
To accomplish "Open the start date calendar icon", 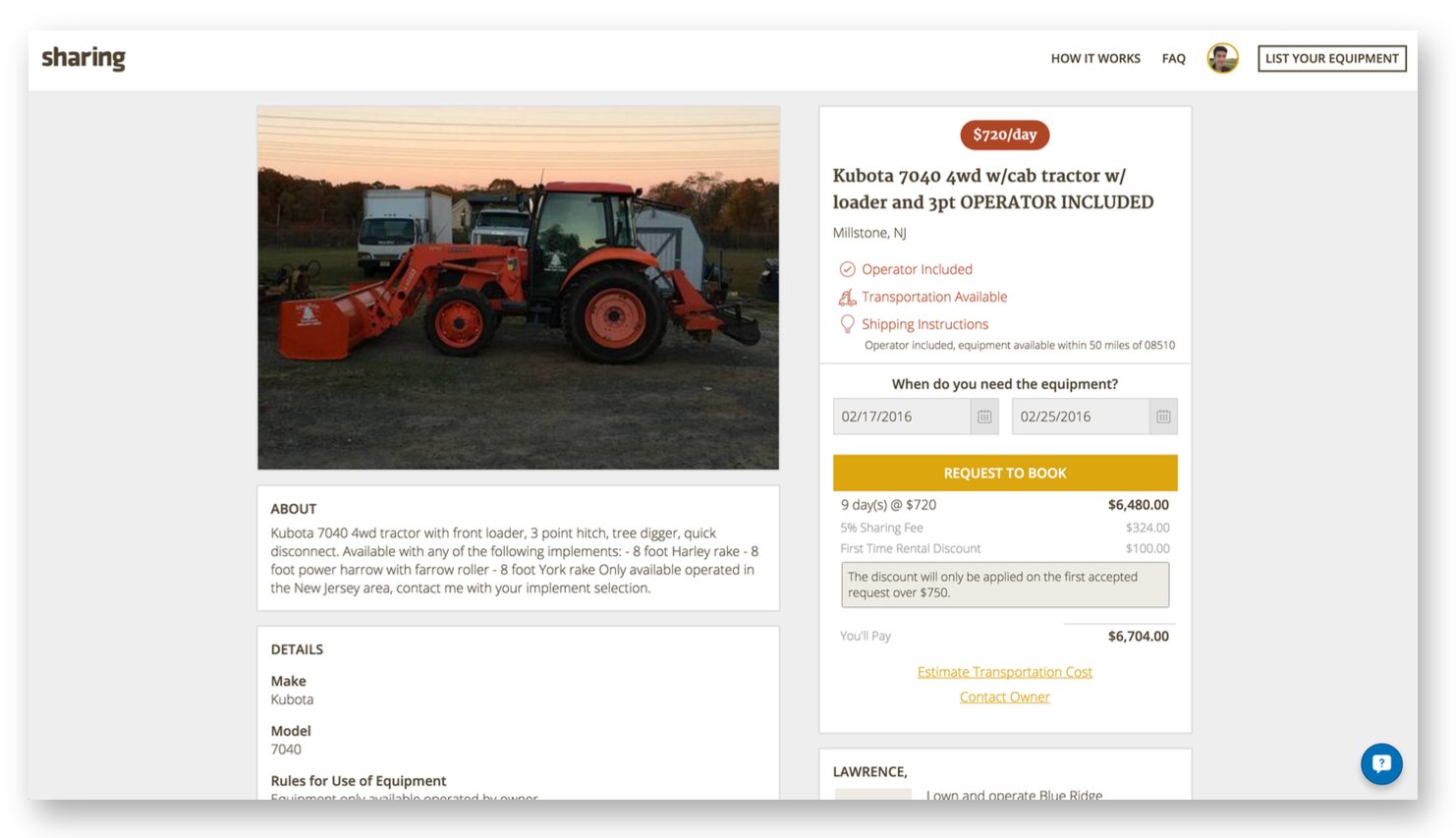I will coord(984,417).
